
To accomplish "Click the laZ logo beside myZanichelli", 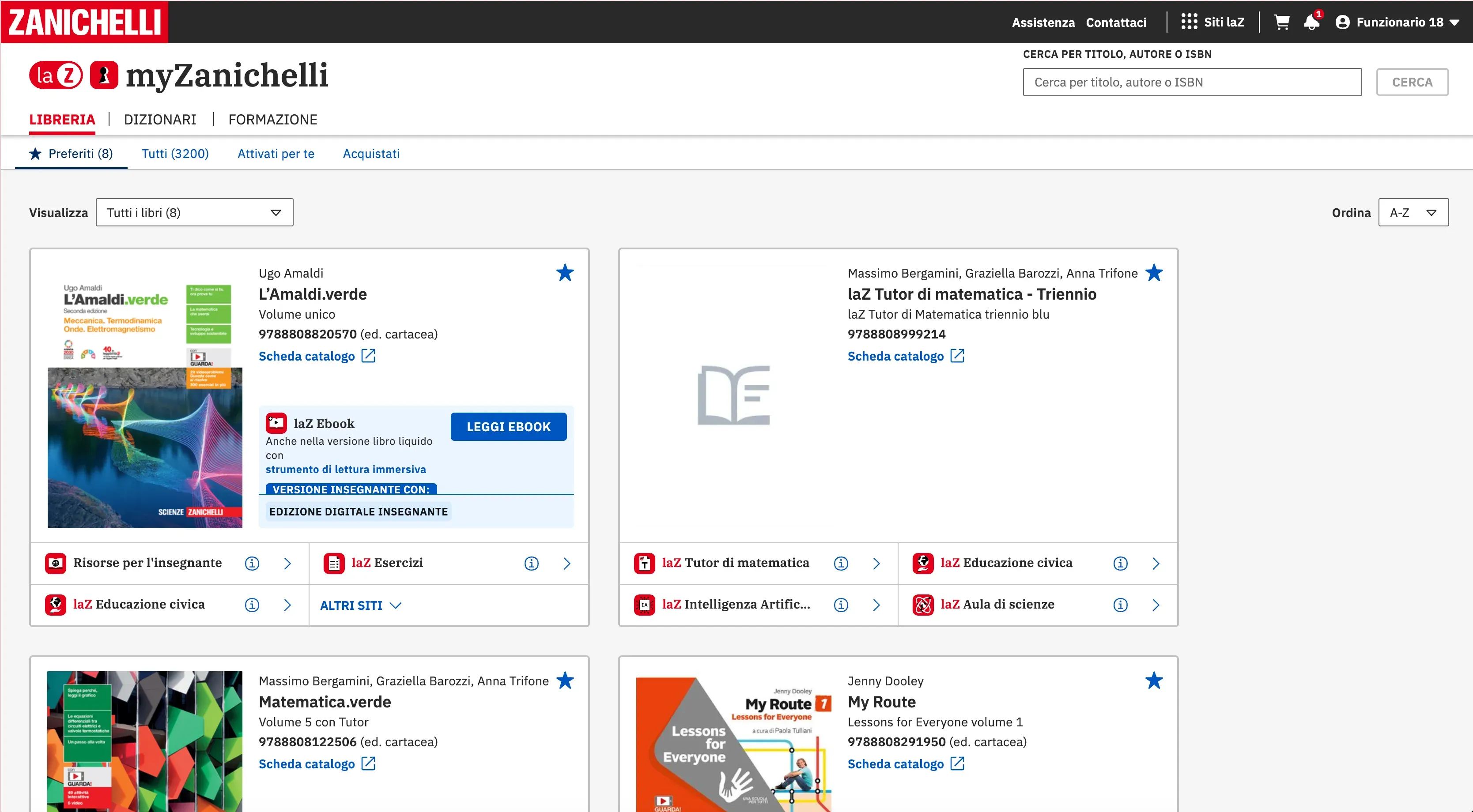I will 56,75.
